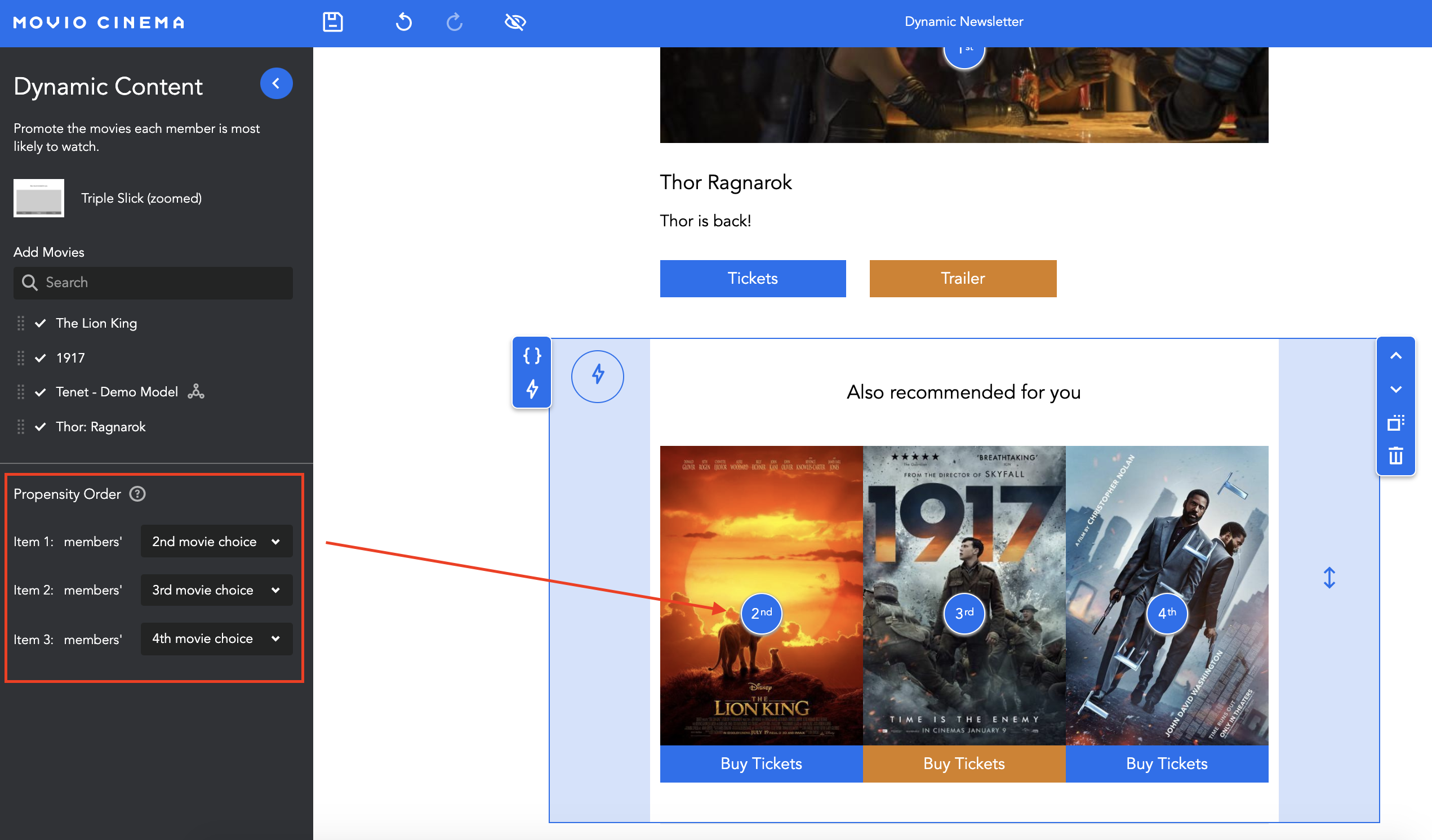The width and height of the screenshot is (1432, 840).
Task: Uncheck the 1917 movie
Action: point(41,358)
